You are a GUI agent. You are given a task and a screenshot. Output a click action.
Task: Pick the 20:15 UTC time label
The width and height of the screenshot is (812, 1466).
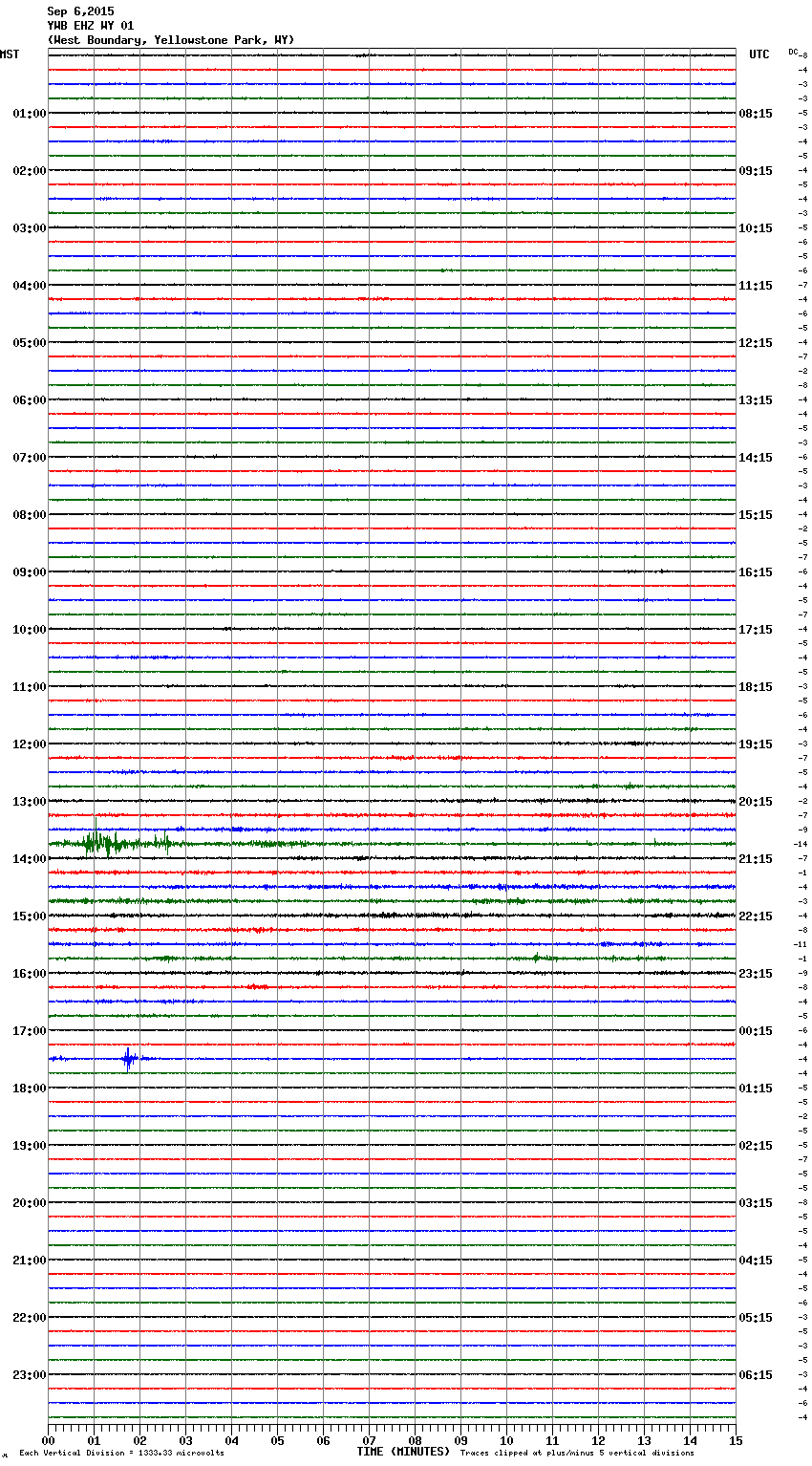(756, 802)
